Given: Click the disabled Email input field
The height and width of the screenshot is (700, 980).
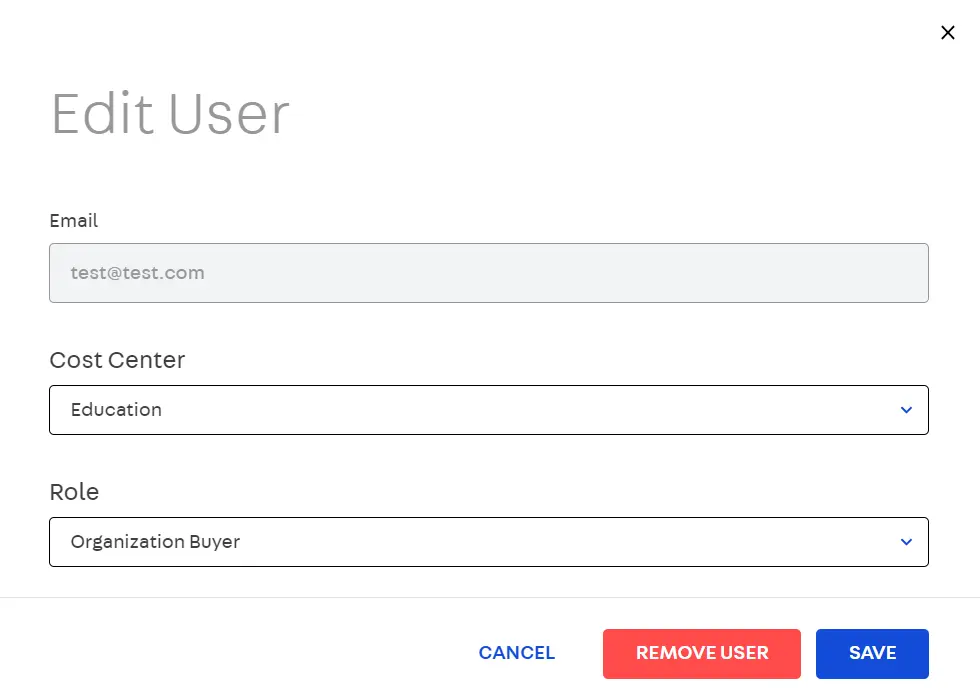Looking at the screenshot, I should coord(488,273).
